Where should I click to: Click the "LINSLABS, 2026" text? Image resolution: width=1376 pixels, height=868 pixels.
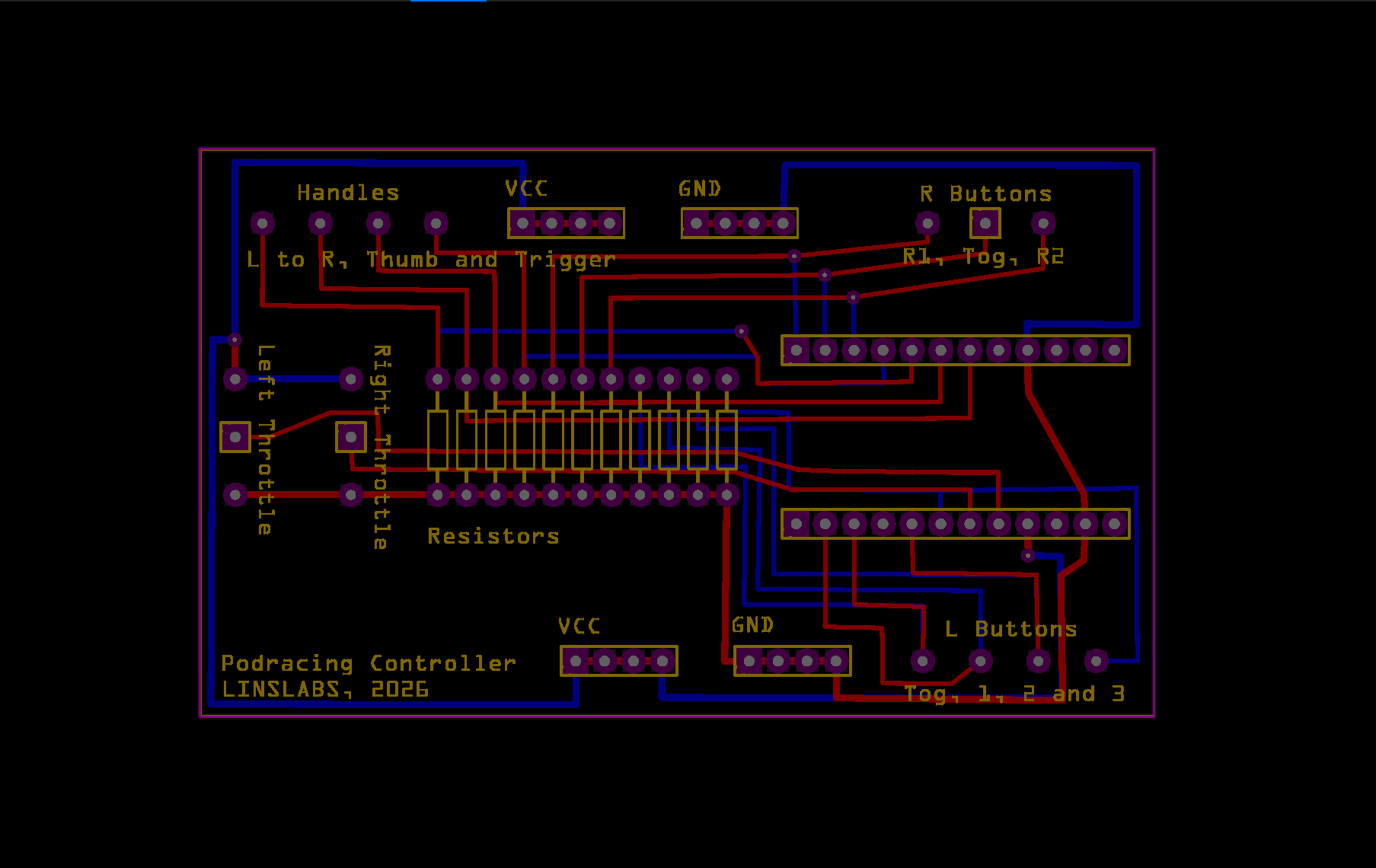tap(325, 689)
